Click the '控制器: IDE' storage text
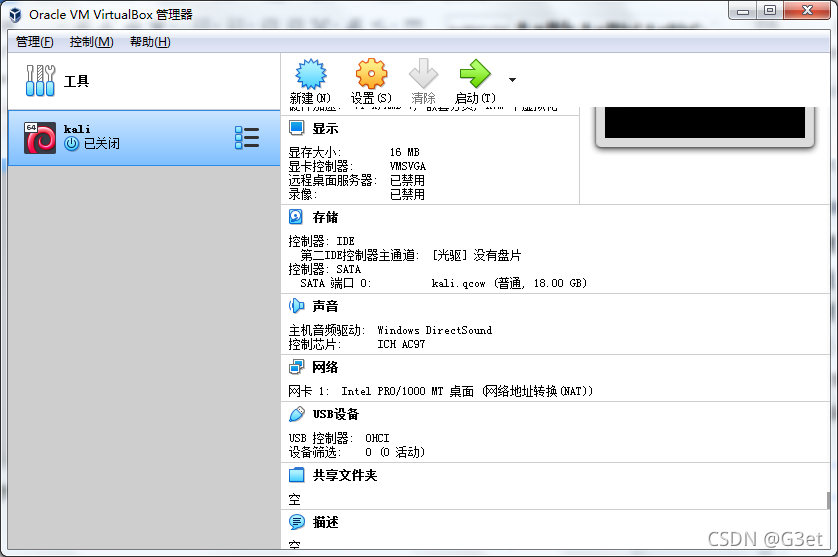This screenshot has height=557, width=838. [x=322, y=241]
